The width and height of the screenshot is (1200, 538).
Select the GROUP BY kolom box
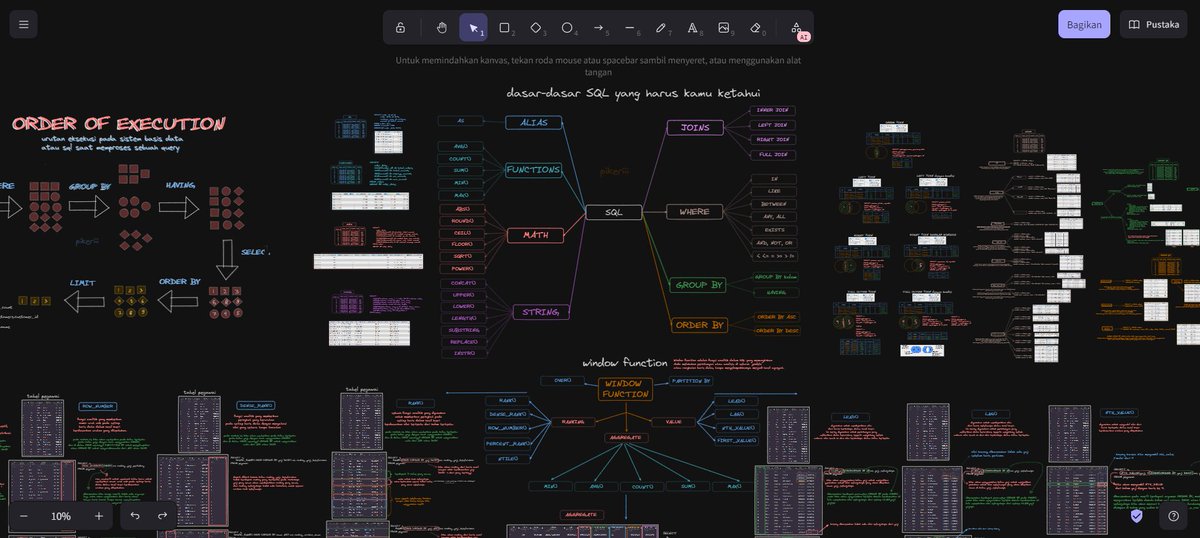pos(776,277)
